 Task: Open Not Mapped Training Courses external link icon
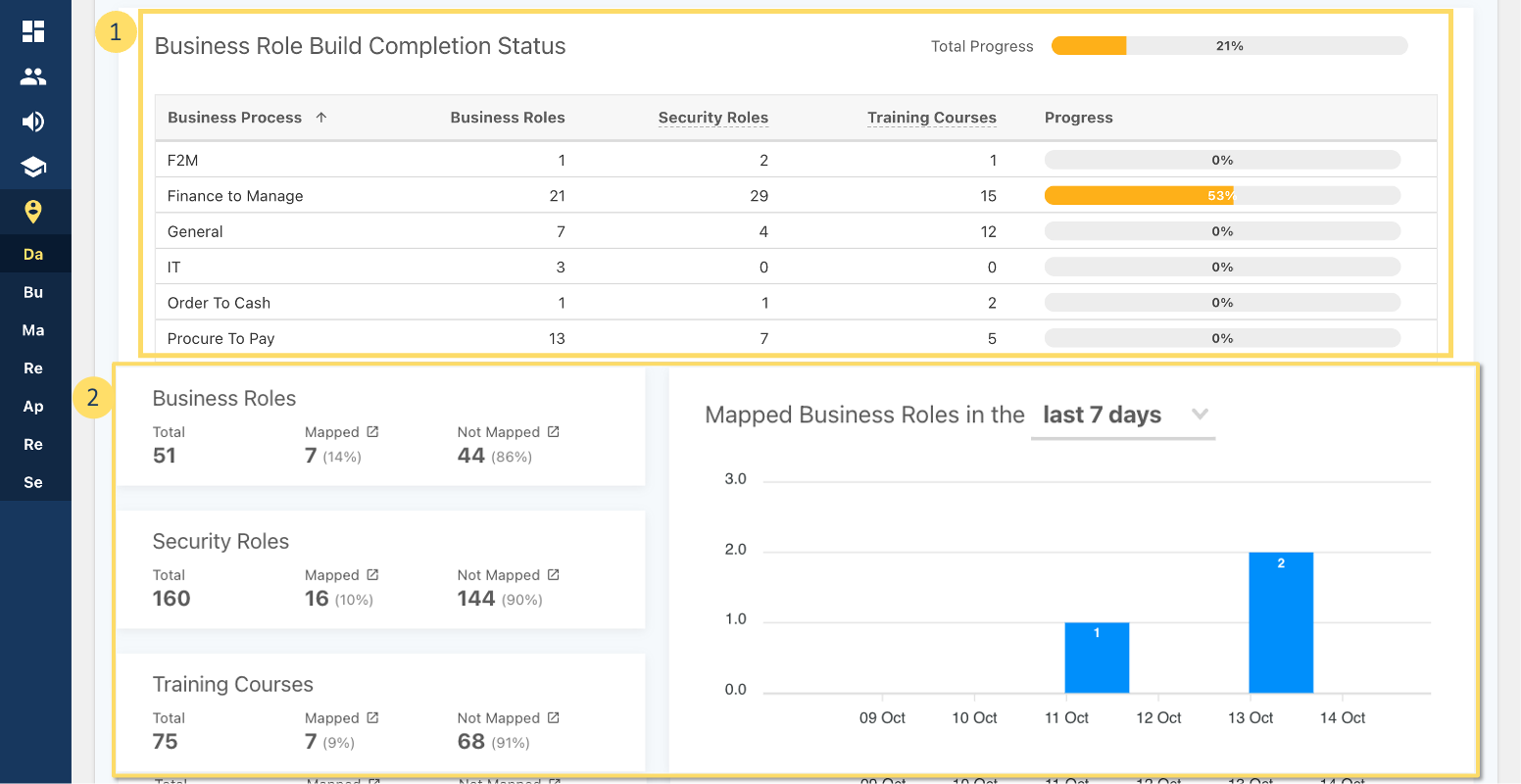click(554, 717)
